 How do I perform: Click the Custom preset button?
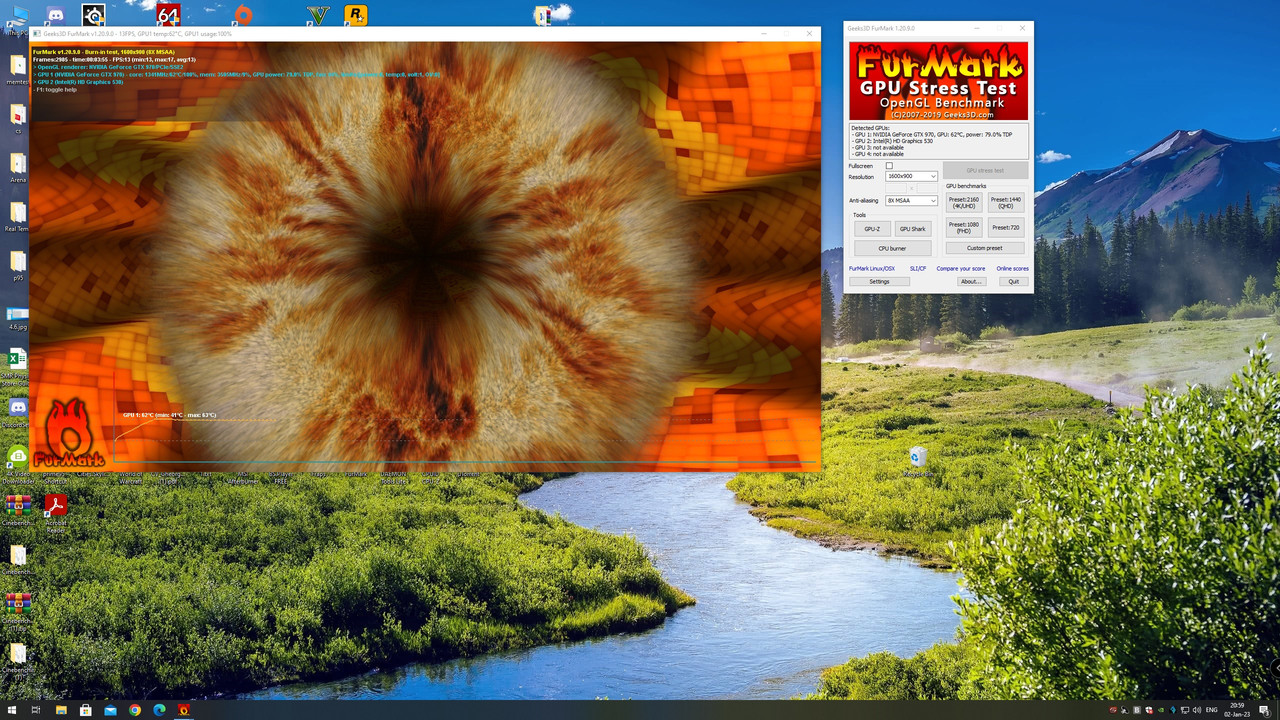click(985, 248)
